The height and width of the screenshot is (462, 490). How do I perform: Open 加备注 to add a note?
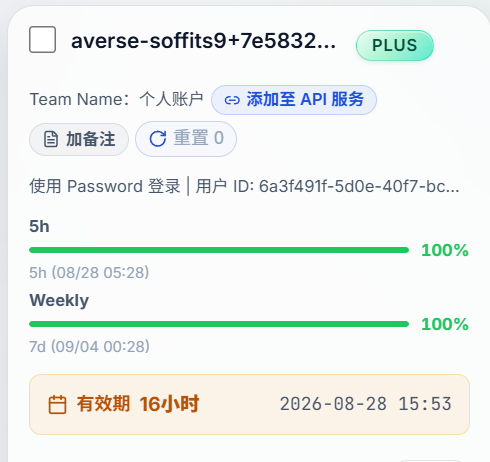(x=79, y=139)
